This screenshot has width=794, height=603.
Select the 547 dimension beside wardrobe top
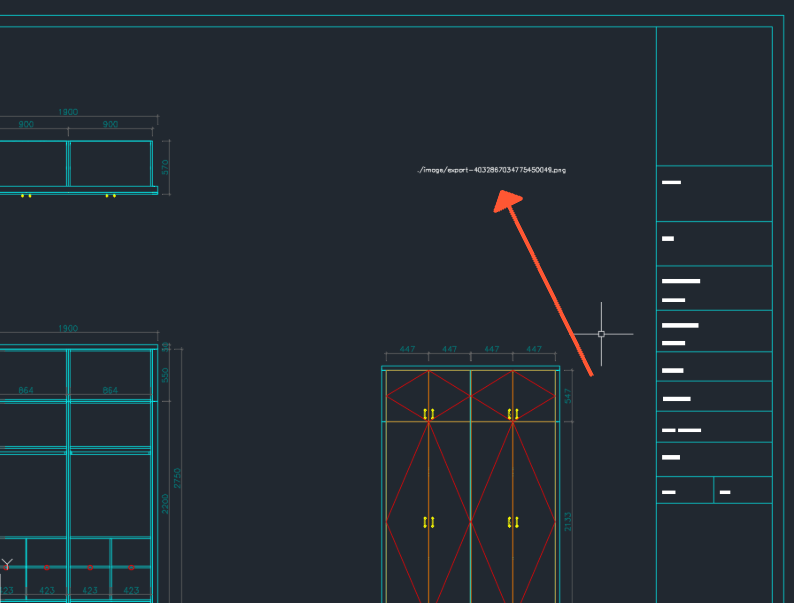click(x=568, y=396)
